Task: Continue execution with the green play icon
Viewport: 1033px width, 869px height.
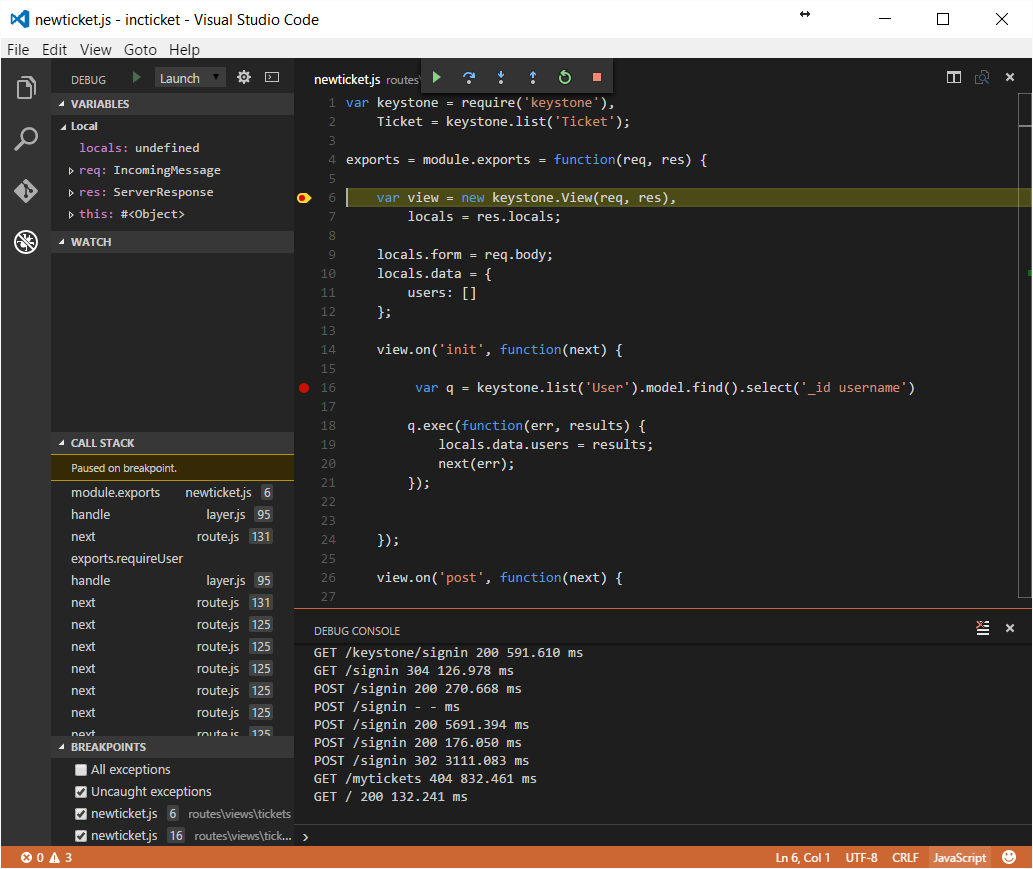Action: pyautogui.click(x=436, y=77)
